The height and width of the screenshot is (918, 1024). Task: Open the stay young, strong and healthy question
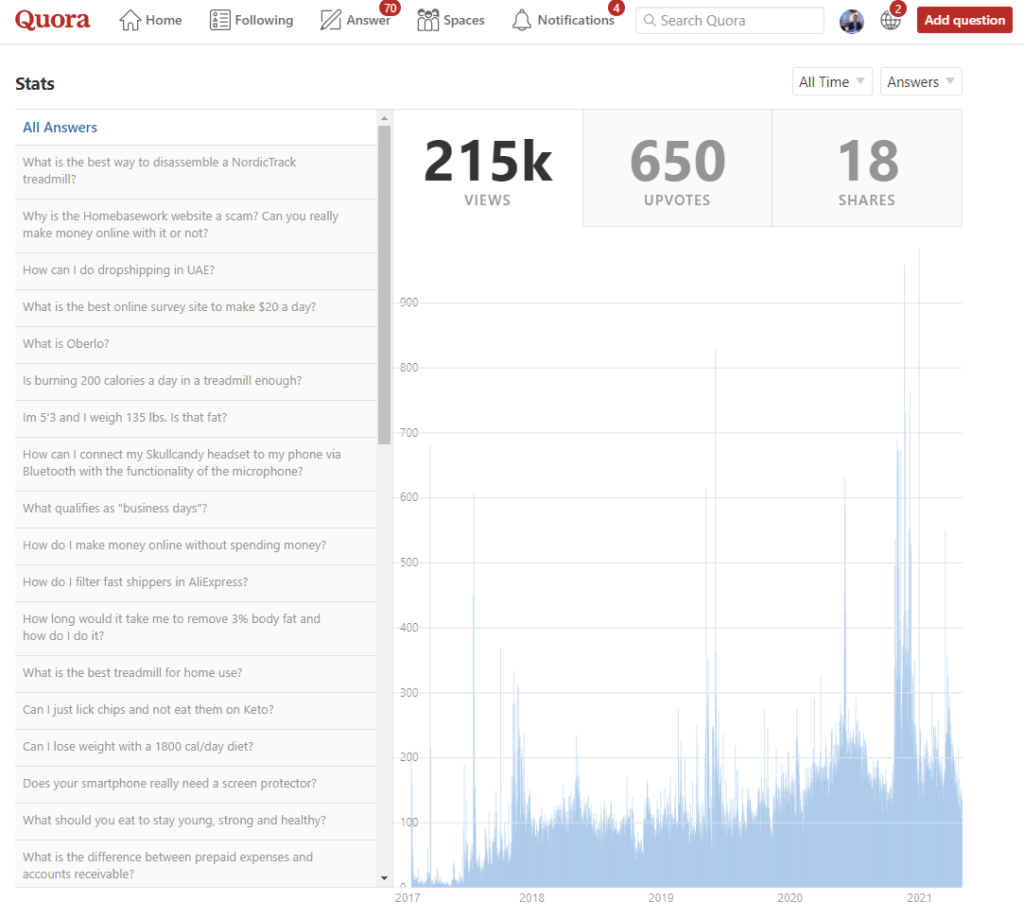[x=196, y=821]
